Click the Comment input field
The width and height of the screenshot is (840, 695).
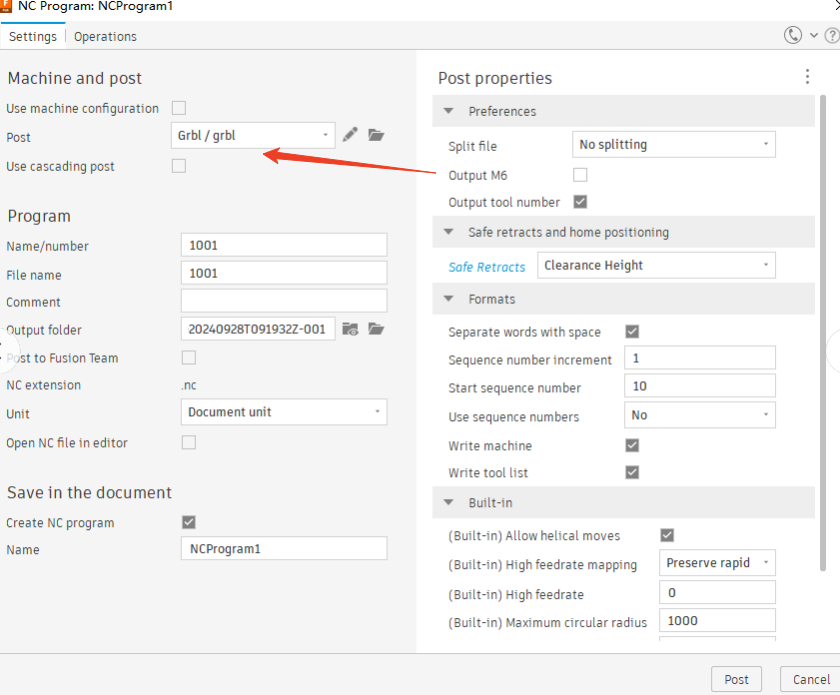point(284,301)
